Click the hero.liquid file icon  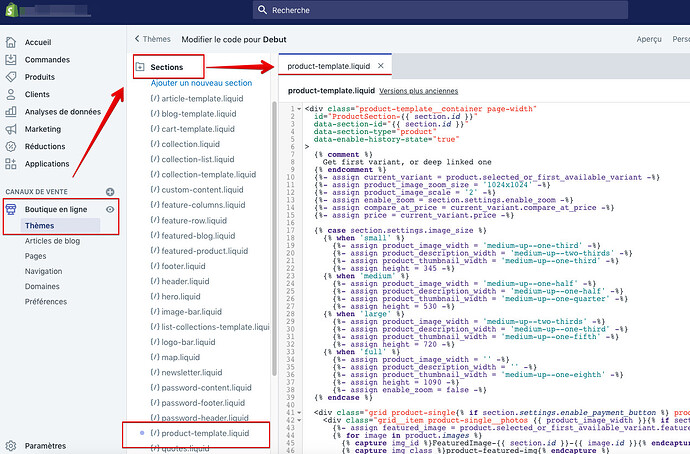[x=154, y=297]
